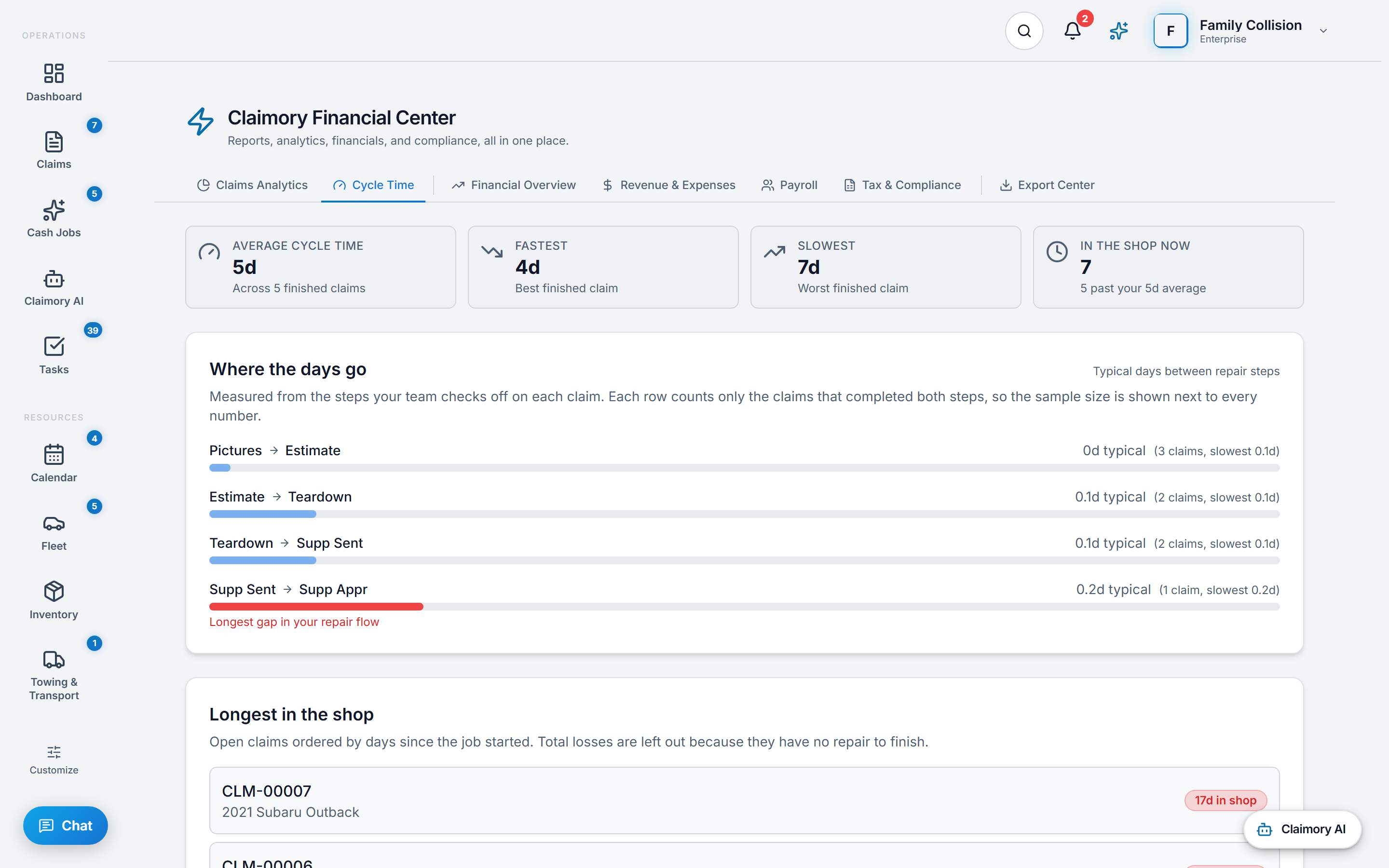Open the Claimory AI robot icon in sidebar

point(54,279)
